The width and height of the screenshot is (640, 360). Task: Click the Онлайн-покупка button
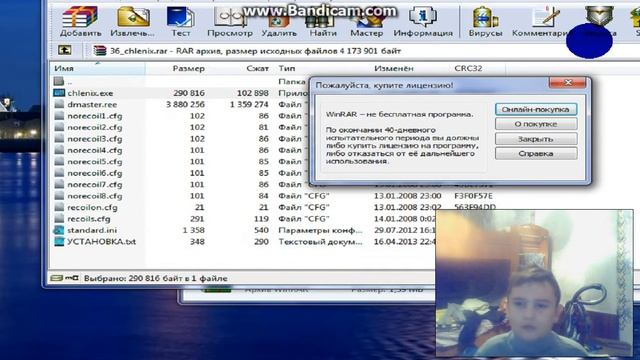(x=536, y=109)
